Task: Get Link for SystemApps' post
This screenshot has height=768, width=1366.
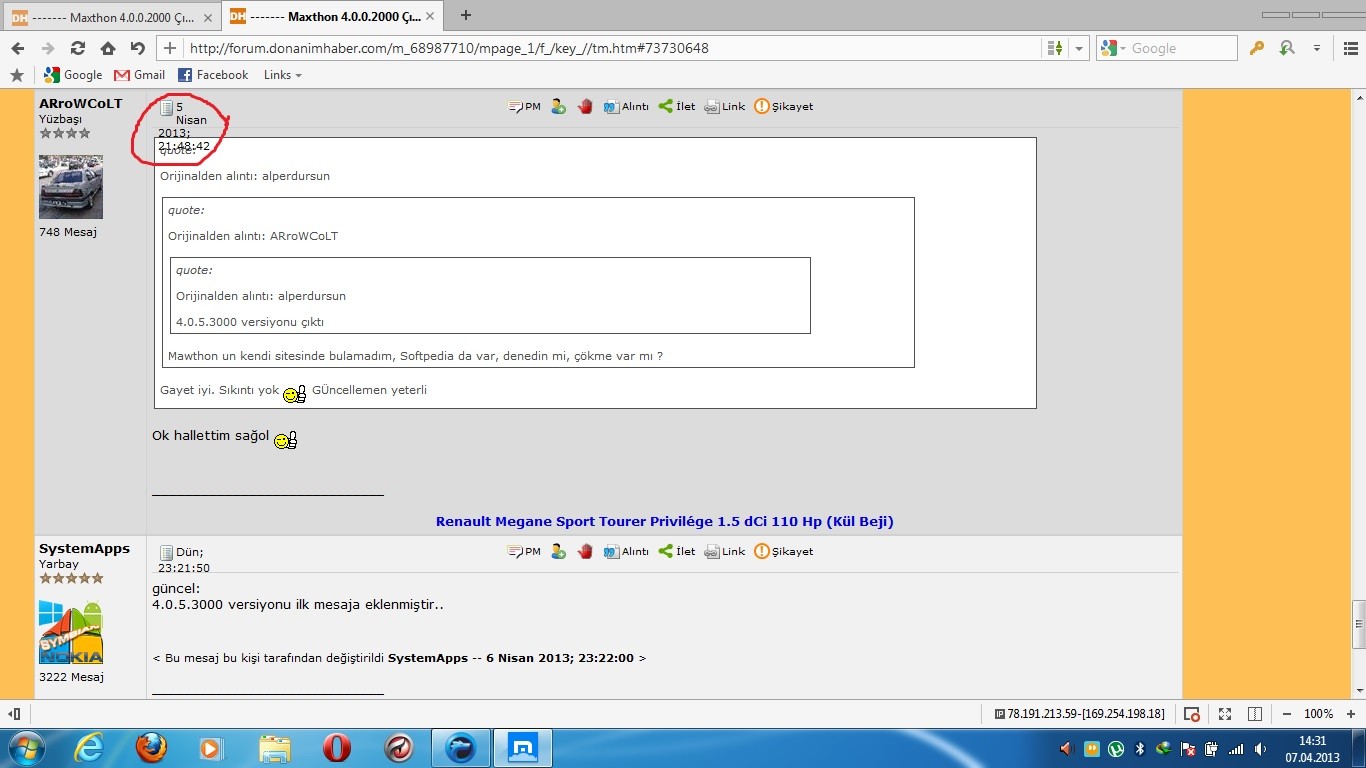Action: coord(725,551)
